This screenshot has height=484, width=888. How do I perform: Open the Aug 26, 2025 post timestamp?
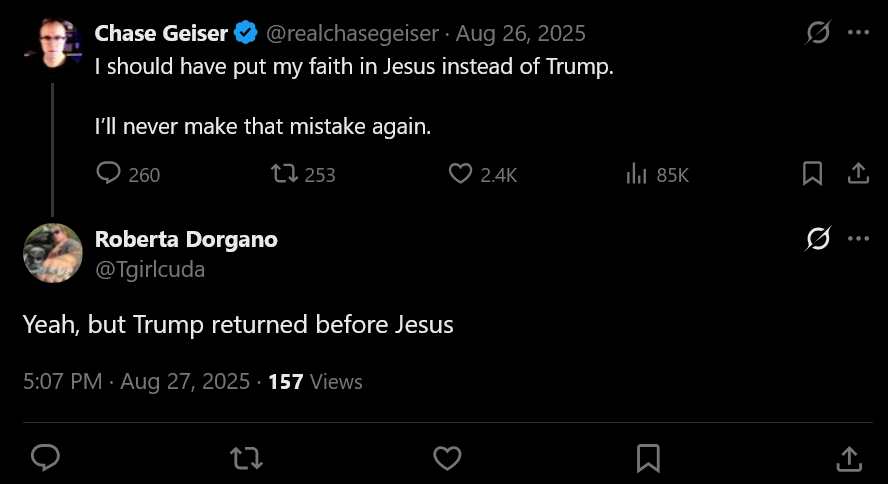pyautogui.click(x=520, y=33)
